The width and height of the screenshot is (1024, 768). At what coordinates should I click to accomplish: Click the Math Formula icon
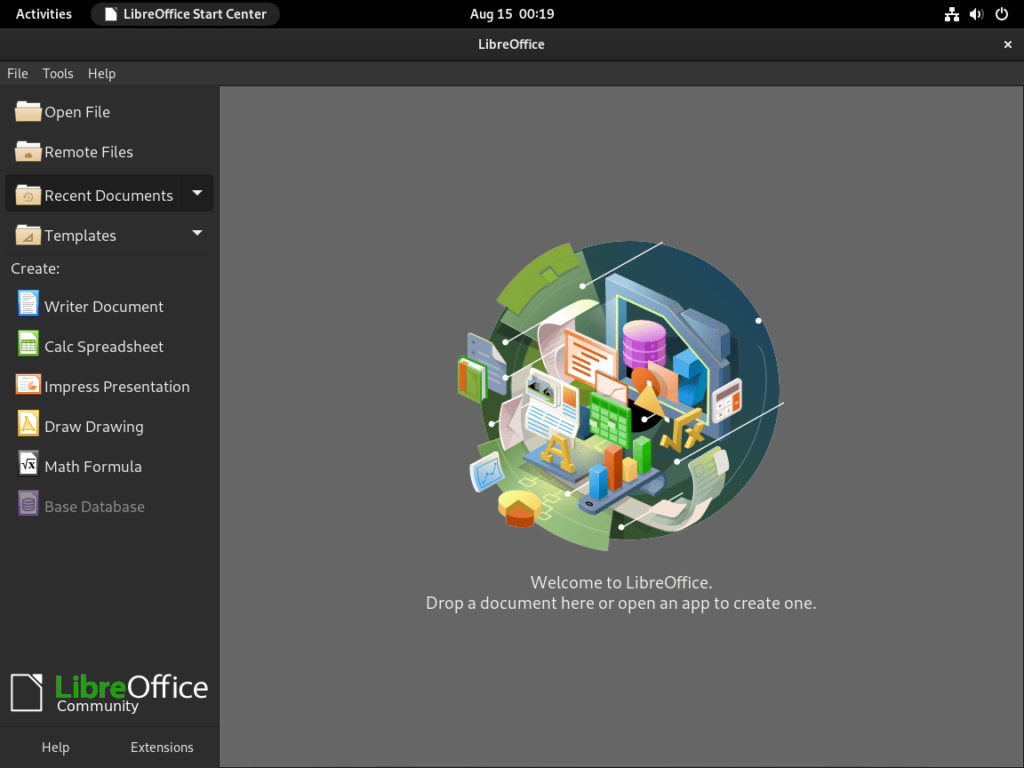click(28, 464)
